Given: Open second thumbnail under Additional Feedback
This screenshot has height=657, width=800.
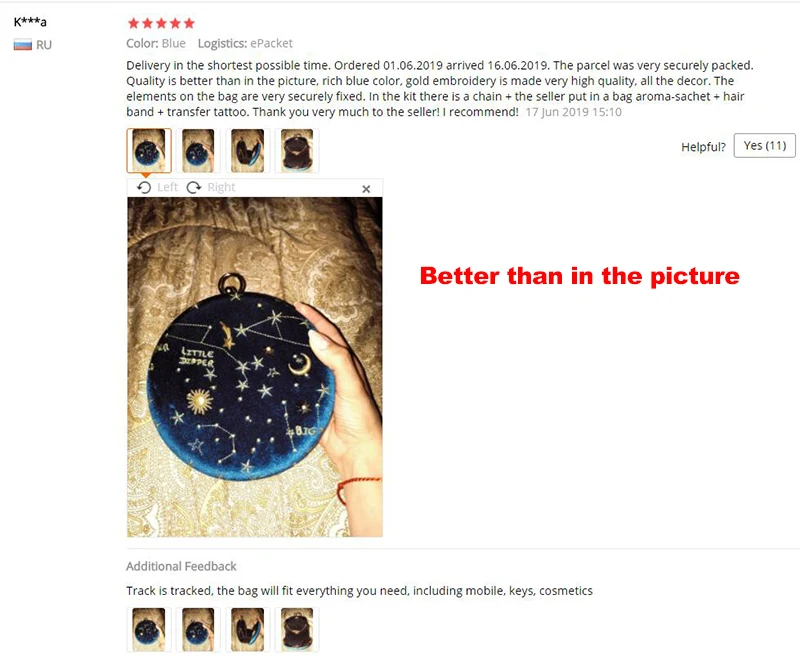Looking at the screenshot, I should [198, 629].
